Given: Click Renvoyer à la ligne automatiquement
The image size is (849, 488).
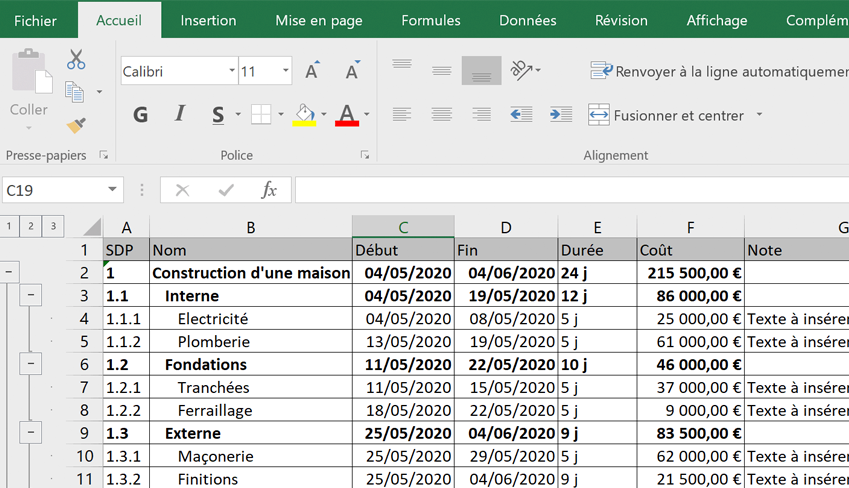Looking at the screenshot, I should pyautogui.click(x=719, y=71).
